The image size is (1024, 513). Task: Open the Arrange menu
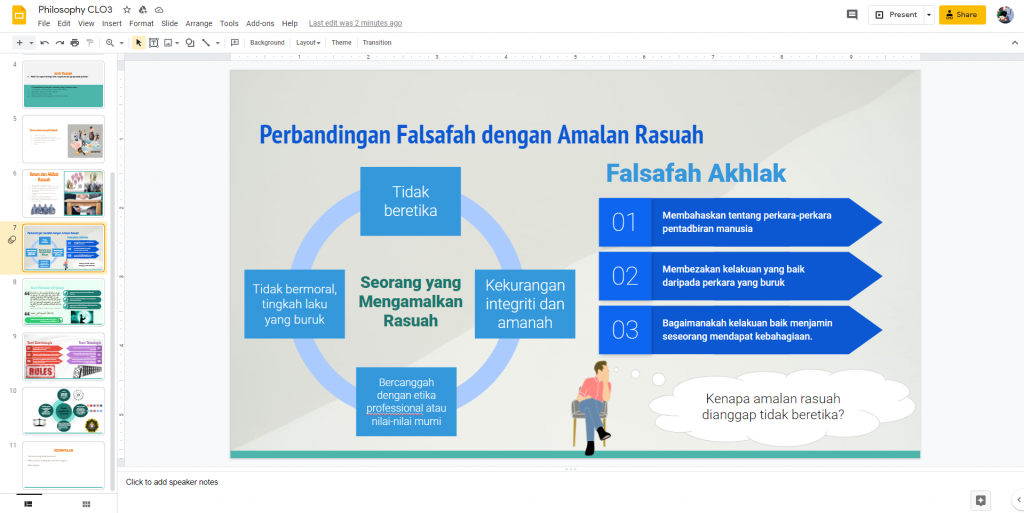pos(198,23)
